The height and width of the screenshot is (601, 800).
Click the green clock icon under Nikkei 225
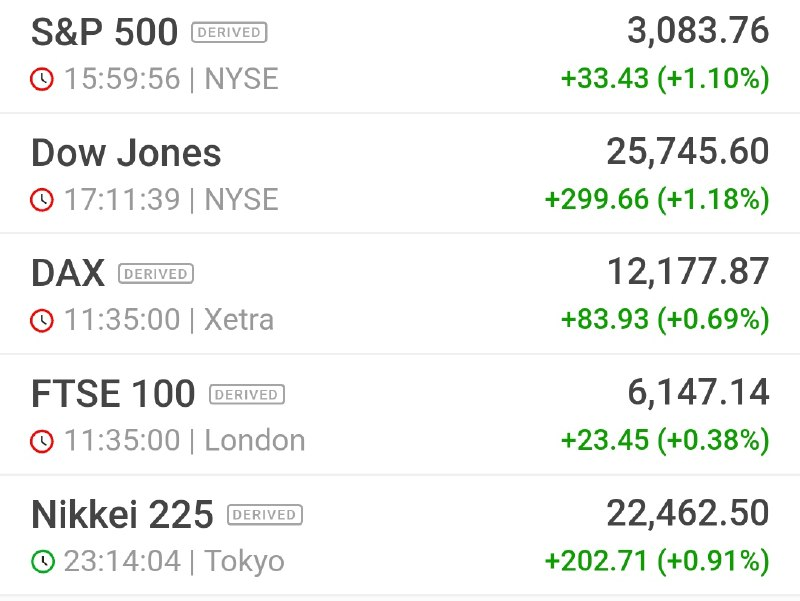pyautogui.click(x=42, y=561)
